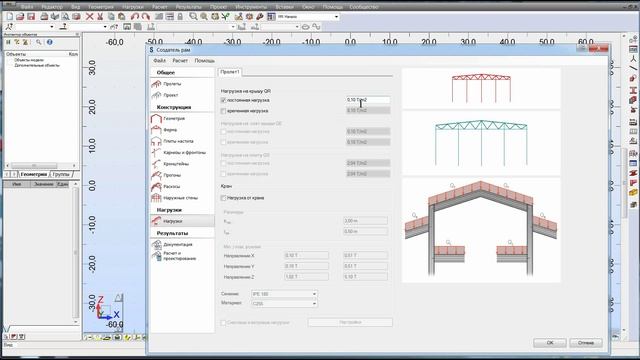Enable Нагрузка от крана checkbox
The width and height of the screenshot is (640, 360).
[x=223, y=198]
